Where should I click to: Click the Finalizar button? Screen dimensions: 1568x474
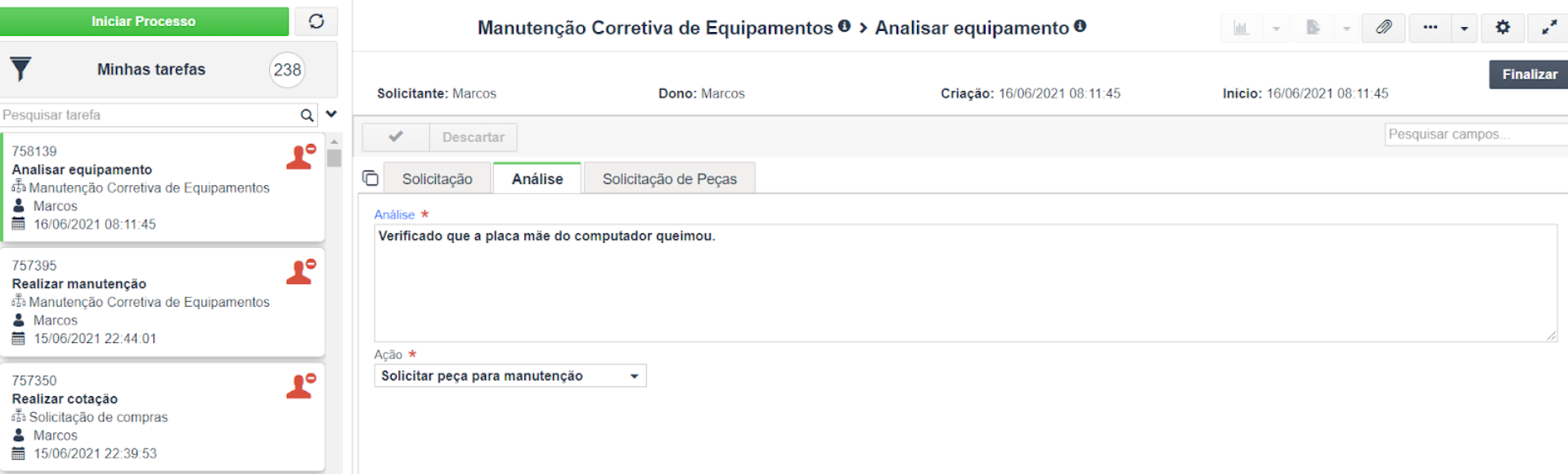coord(1529,74)
